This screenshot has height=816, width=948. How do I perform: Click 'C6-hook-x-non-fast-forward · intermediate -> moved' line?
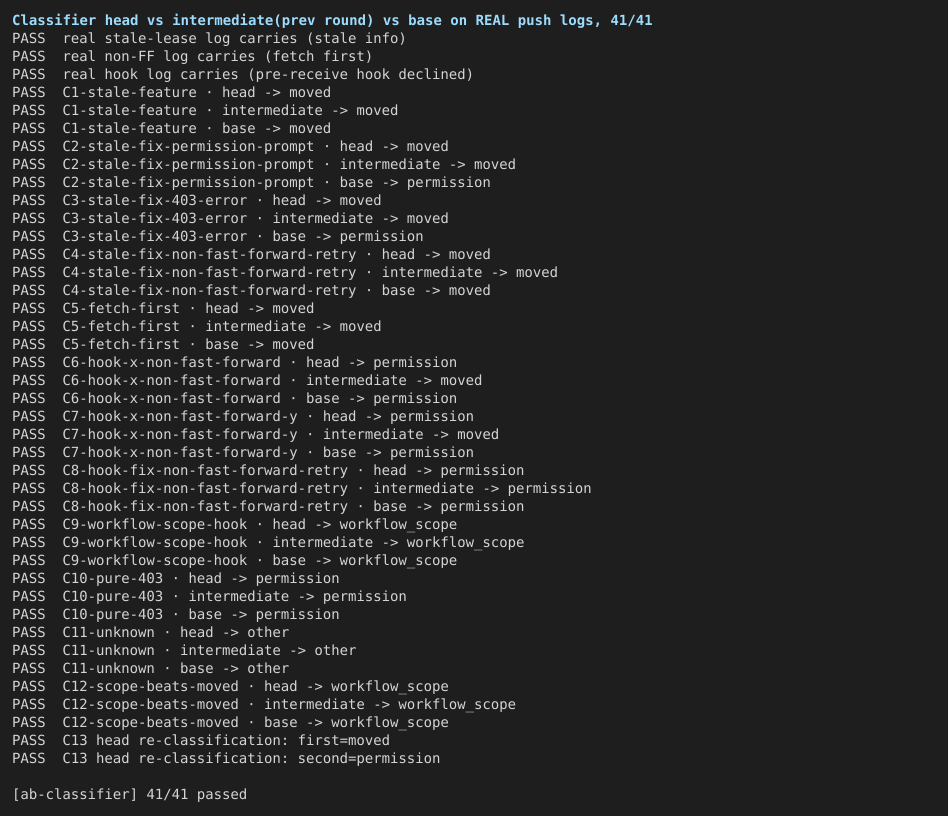point(247,380)
